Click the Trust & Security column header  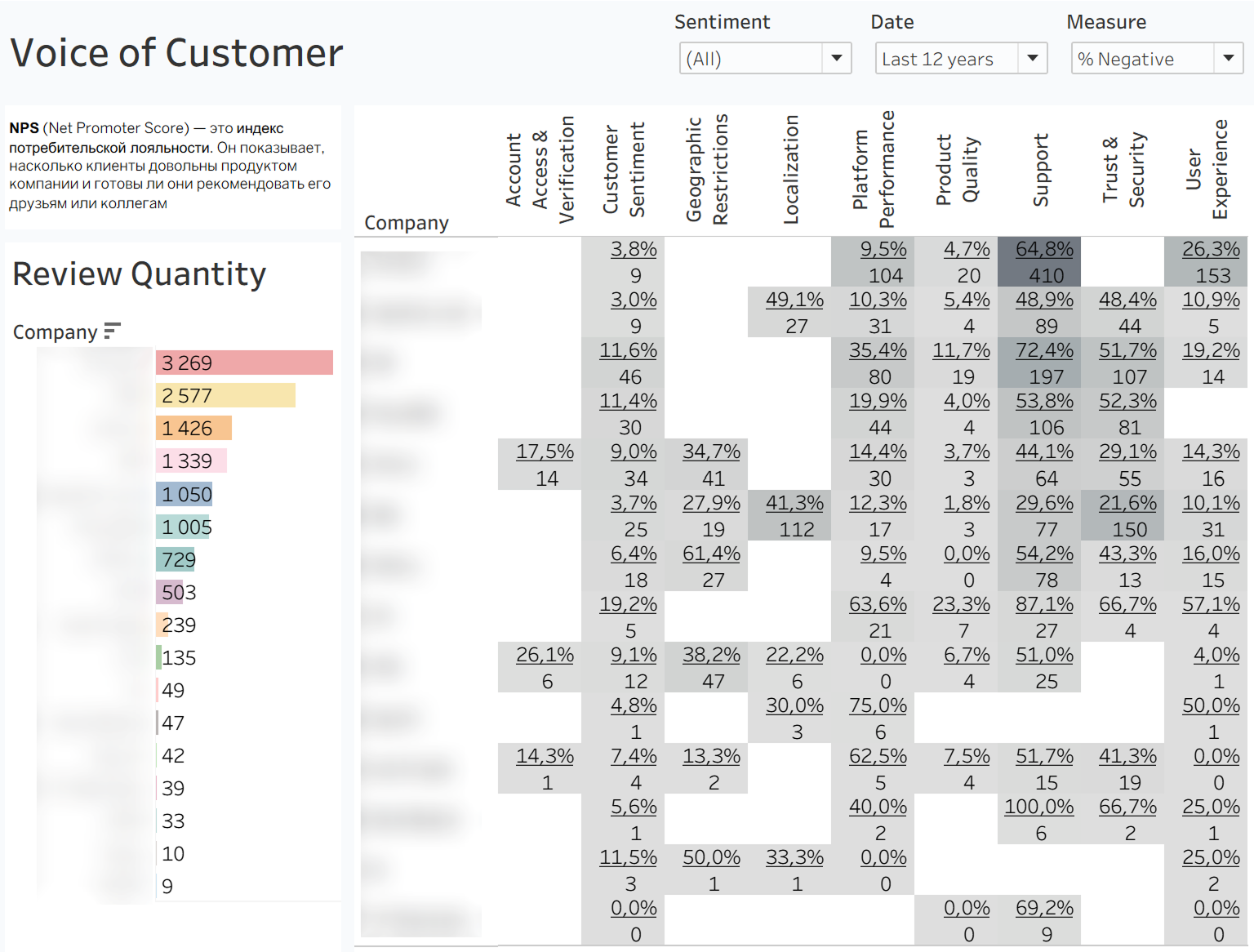pos(1123,169)
